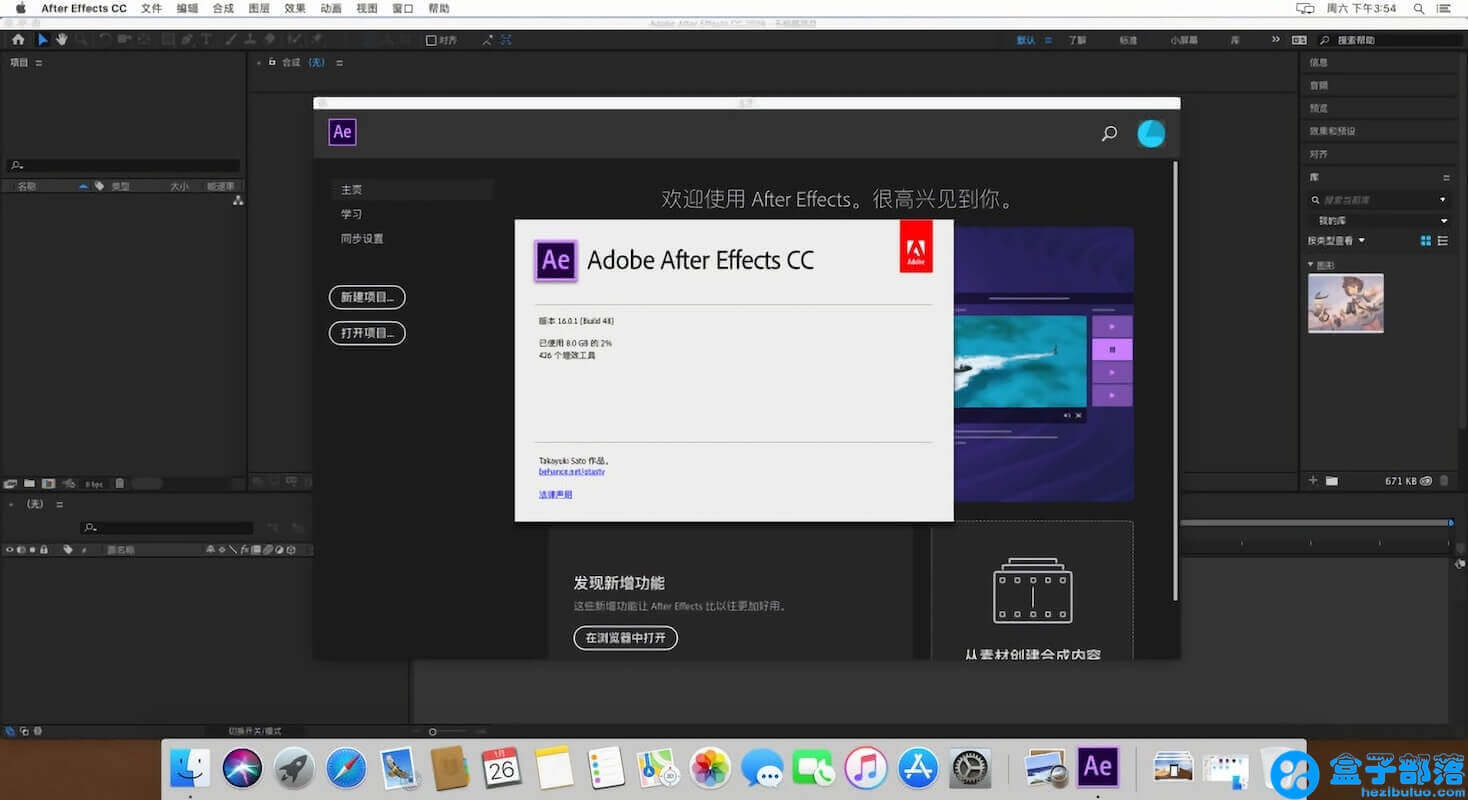Viewport: 1468px width, 800px height.
Task: Click the adjustment layer column icon in timeline
Action: (279, 550)
